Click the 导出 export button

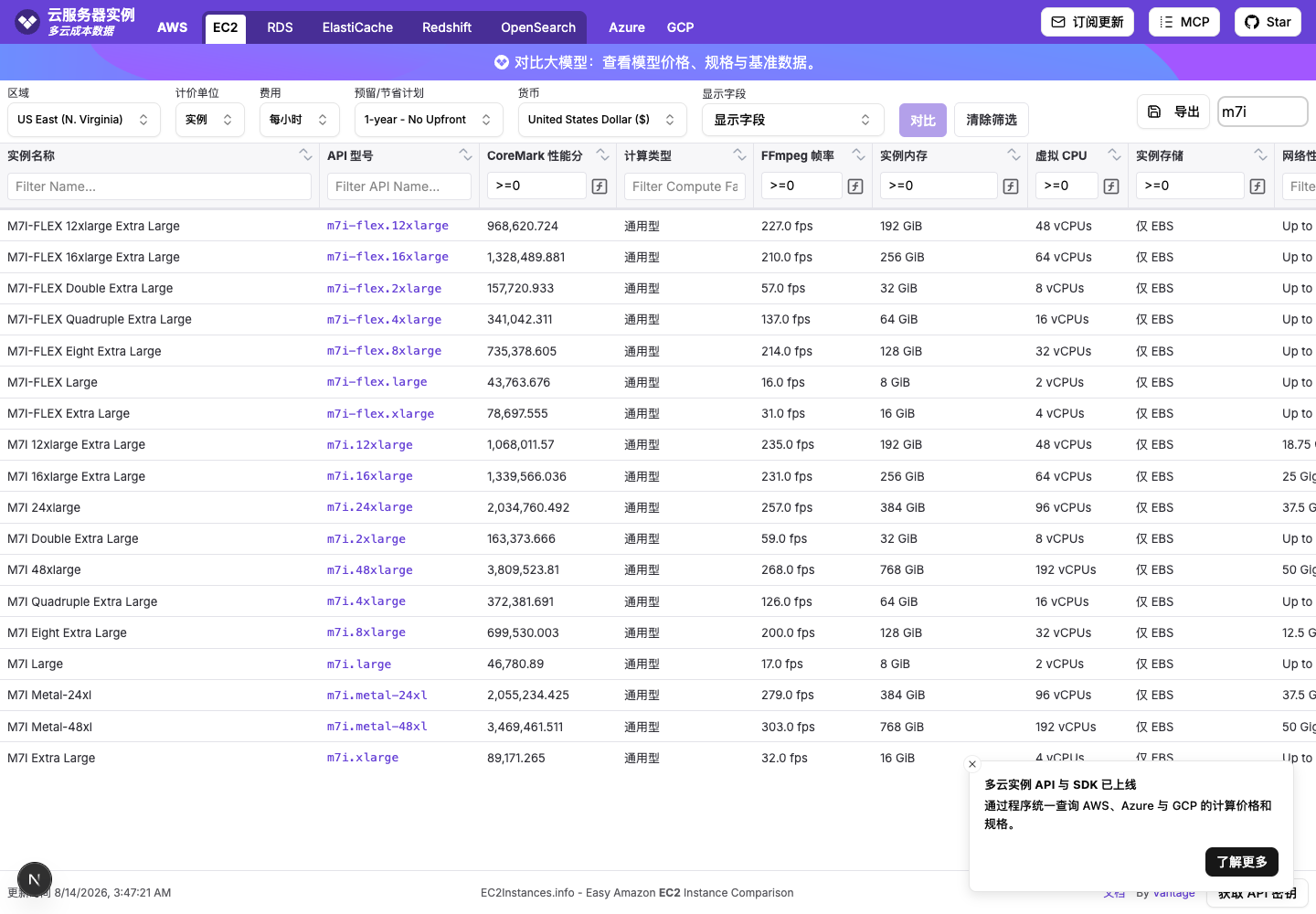(1173, 112)
